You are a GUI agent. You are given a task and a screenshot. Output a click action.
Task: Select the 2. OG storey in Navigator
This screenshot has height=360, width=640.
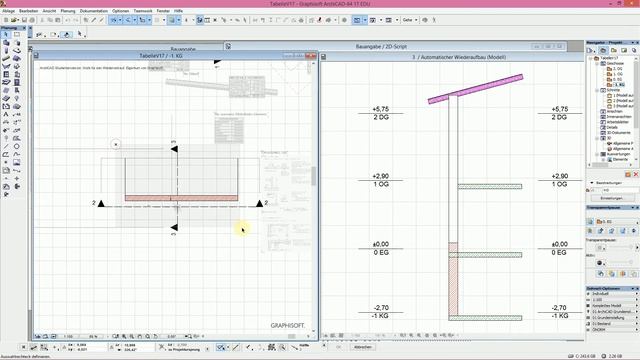[x=615, y=69]
